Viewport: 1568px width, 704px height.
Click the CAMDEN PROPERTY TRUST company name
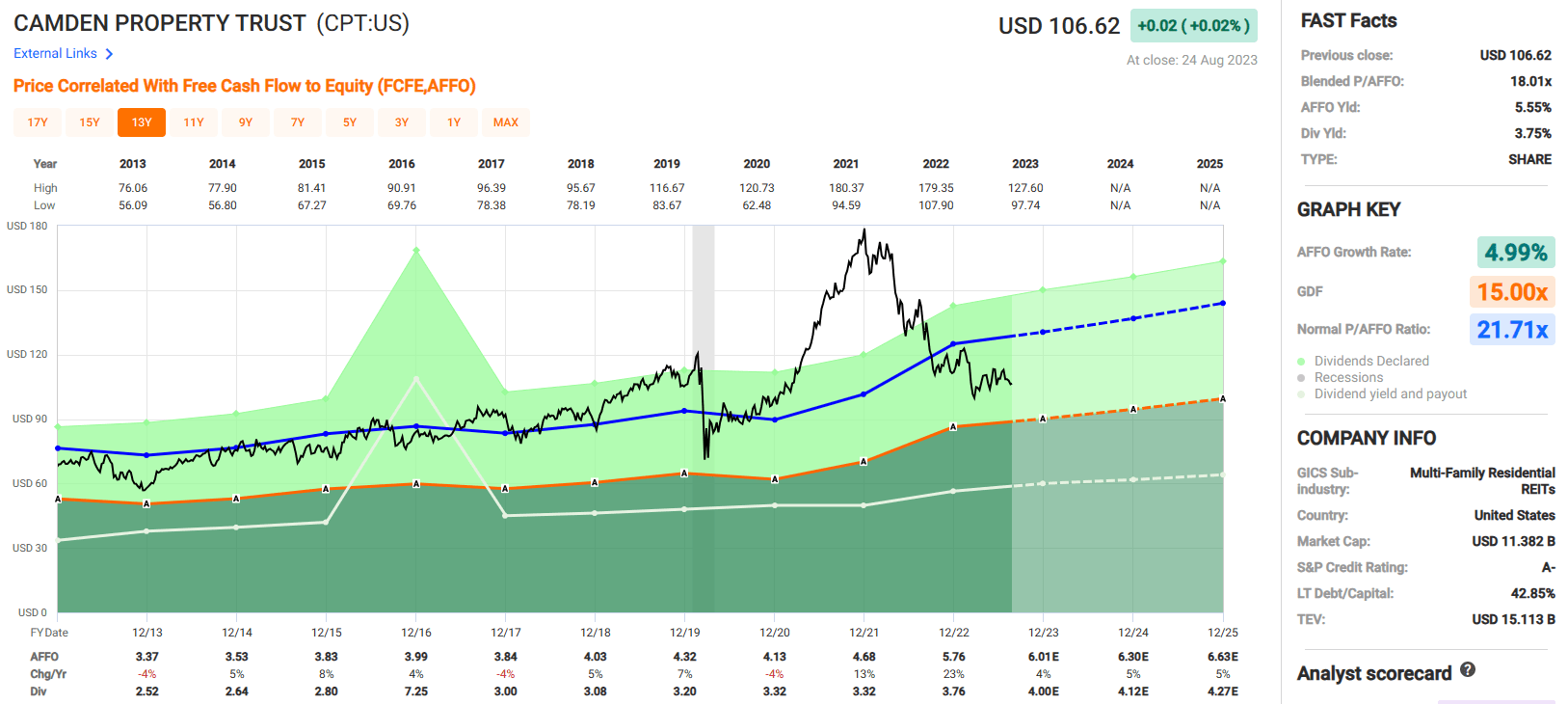pyautogui.click(x=160, y=23)
